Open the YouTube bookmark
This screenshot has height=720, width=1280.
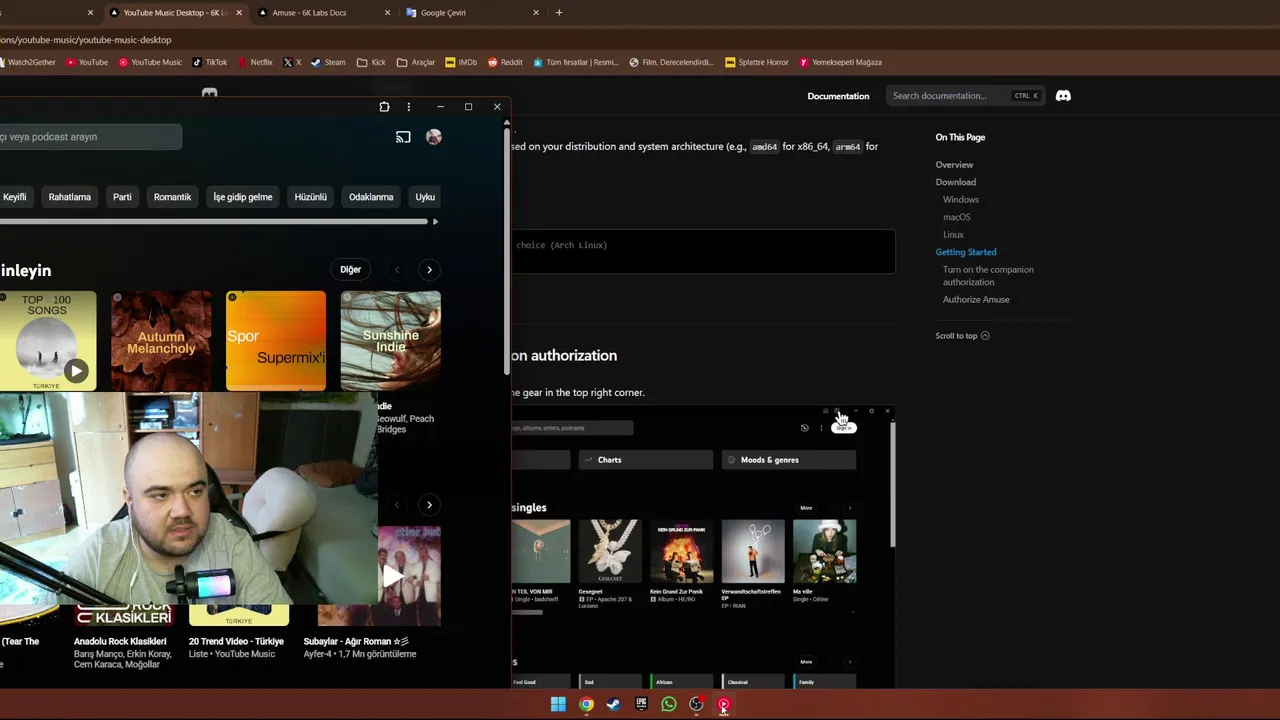86,62
